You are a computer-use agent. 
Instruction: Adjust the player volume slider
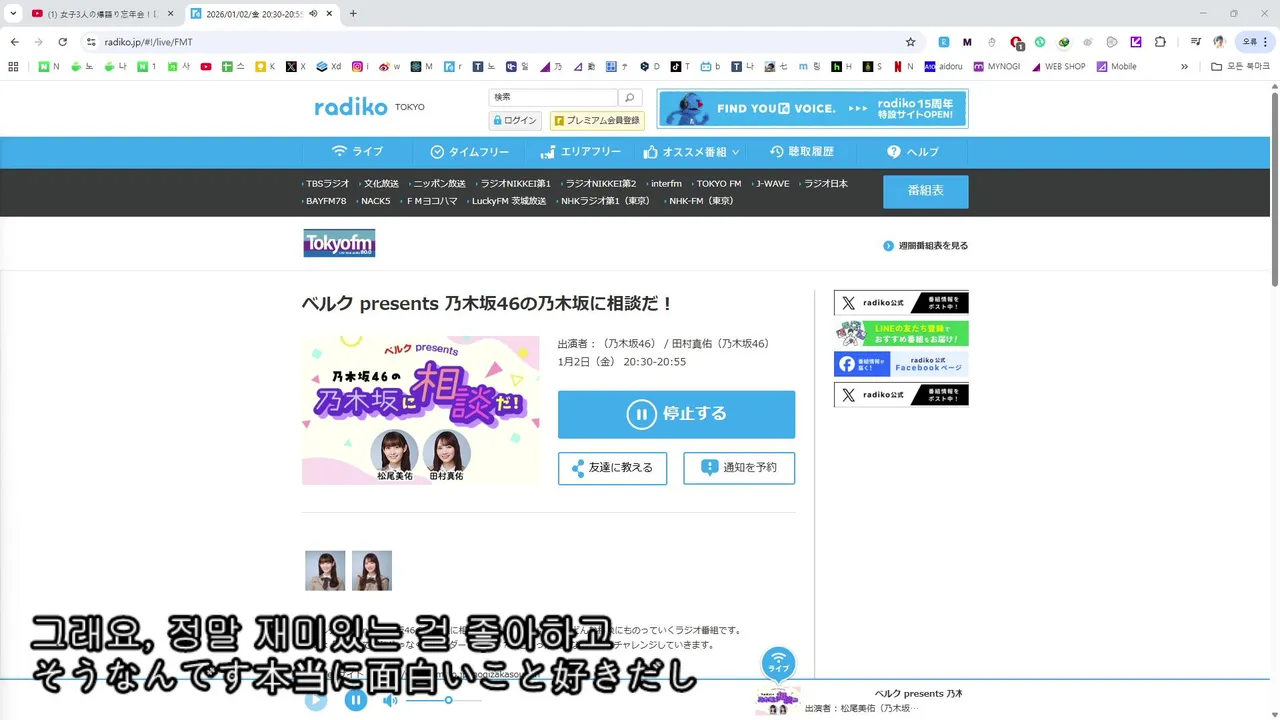click(x=443, y=700)
